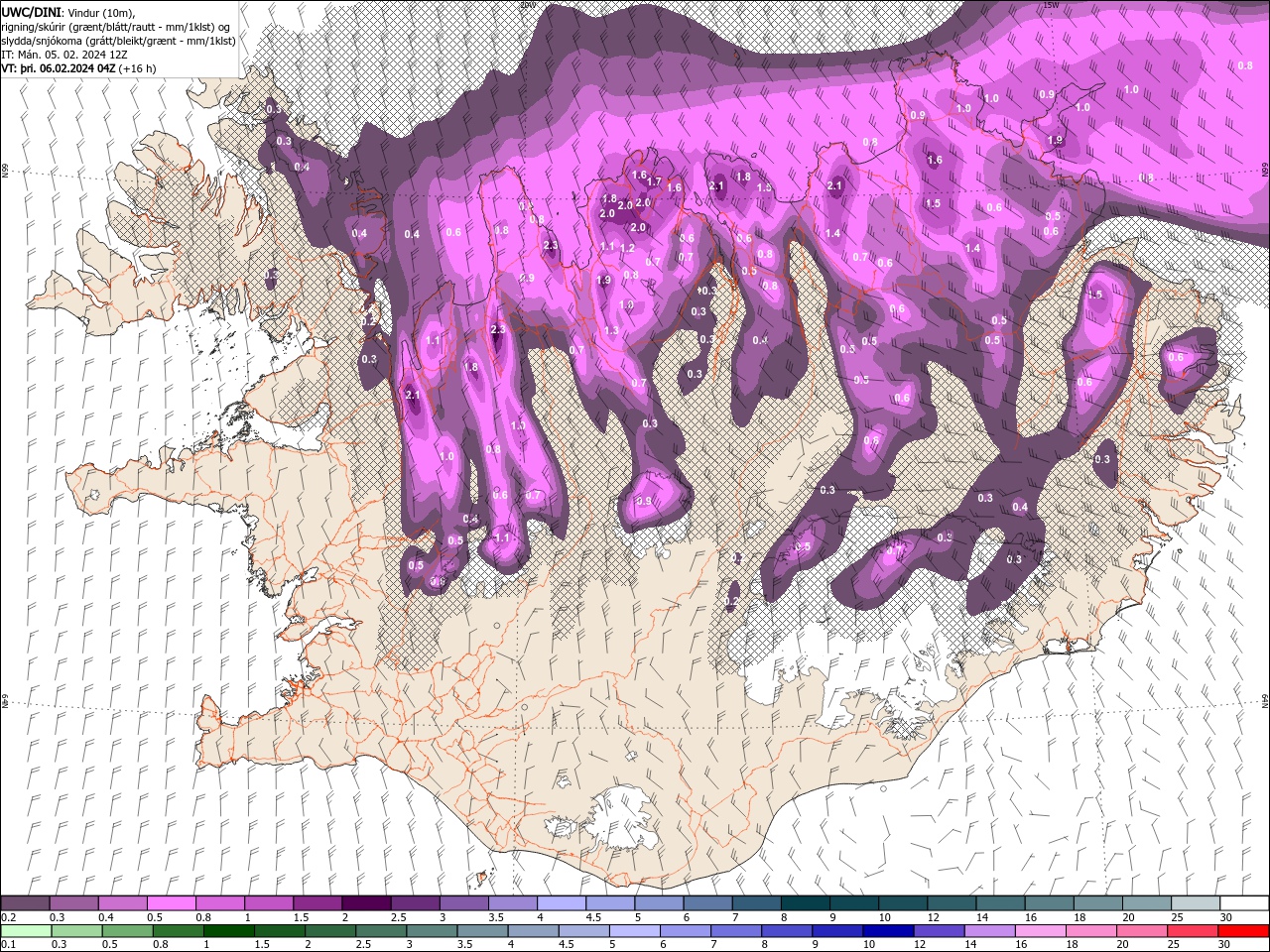Image resolution: width=1270 pixels, height=952 pixels.
Task: Click the white 30 snow legend swatch
Action: point(1243,903)
